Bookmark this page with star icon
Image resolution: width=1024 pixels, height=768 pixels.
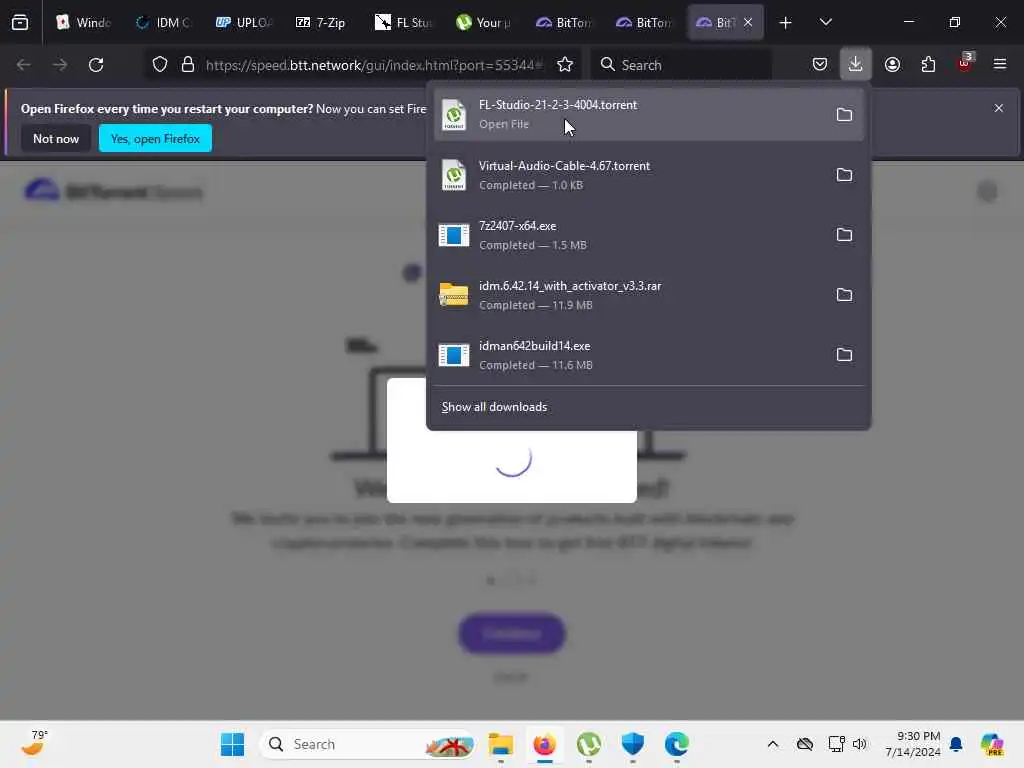point(565,65)
